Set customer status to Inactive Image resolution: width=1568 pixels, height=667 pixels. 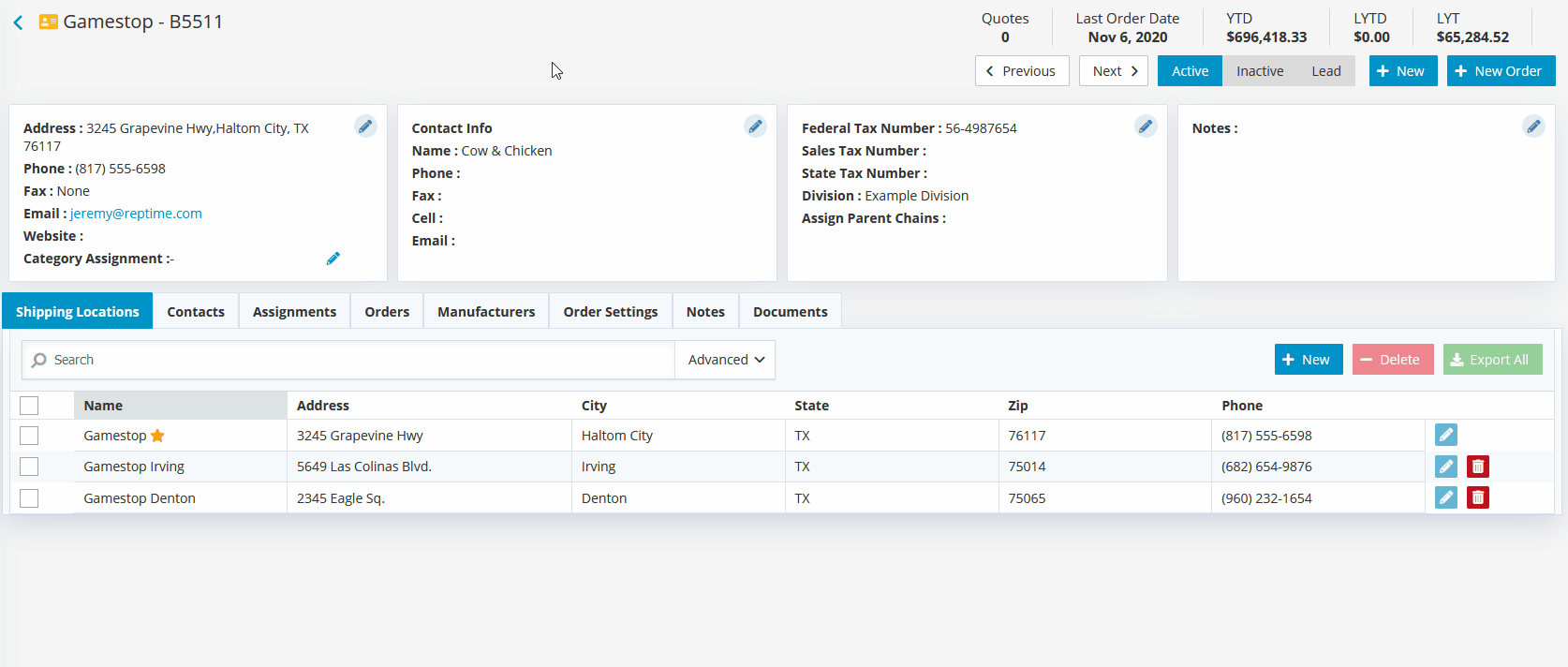tap(1260, 71)
